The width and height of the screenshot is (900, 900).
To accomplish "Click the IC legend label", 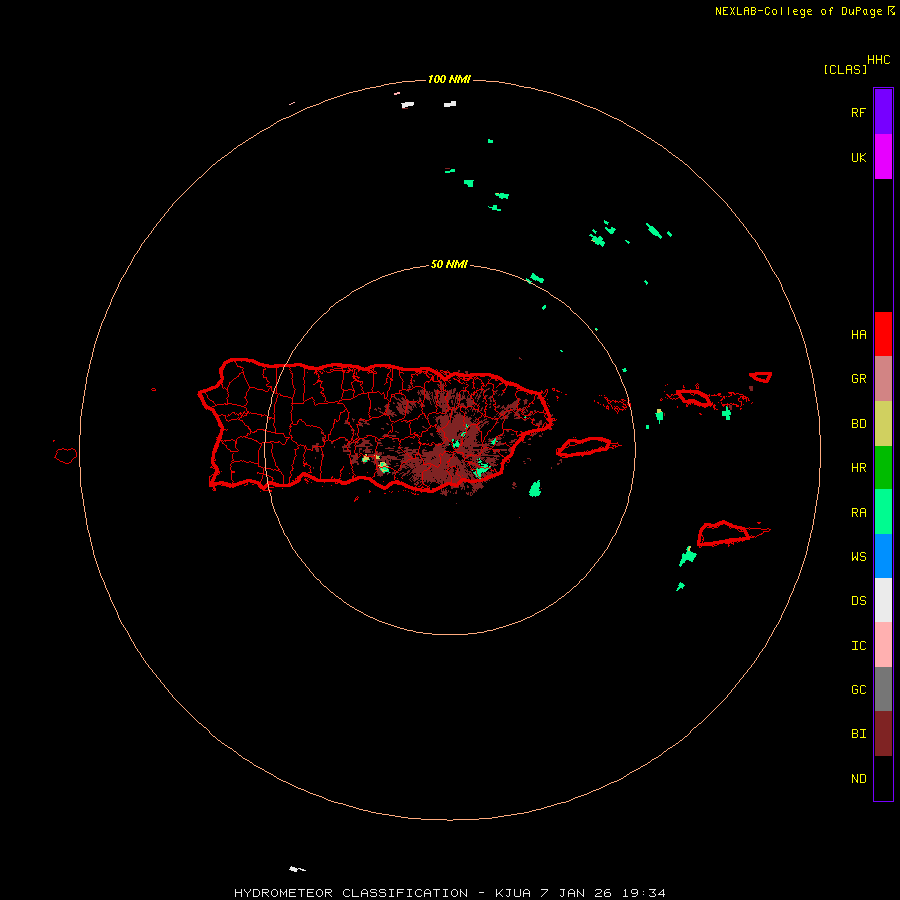I will 858,646.
